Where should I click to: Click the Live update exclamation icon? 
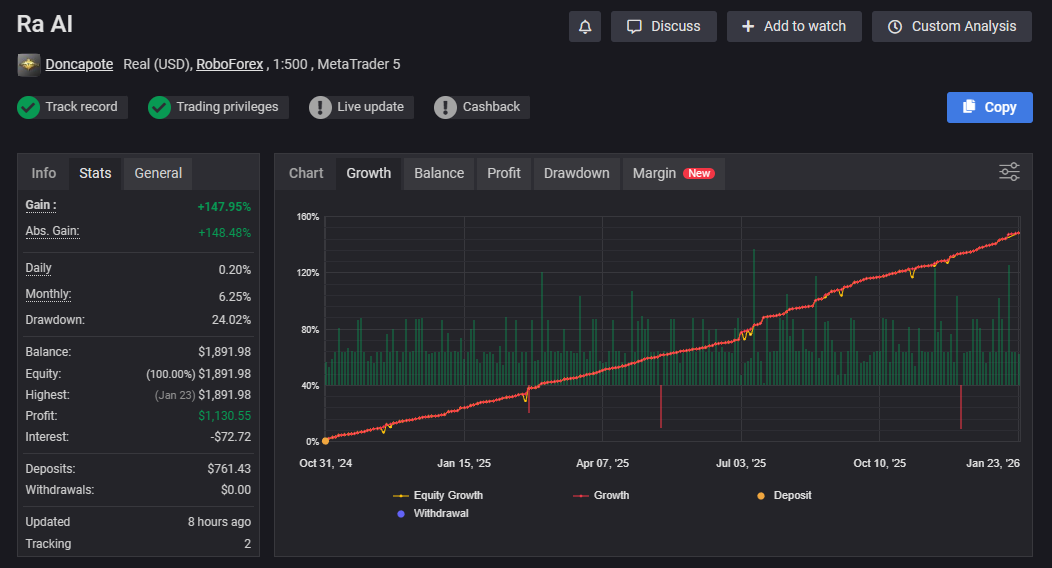[x=320, y=107]
